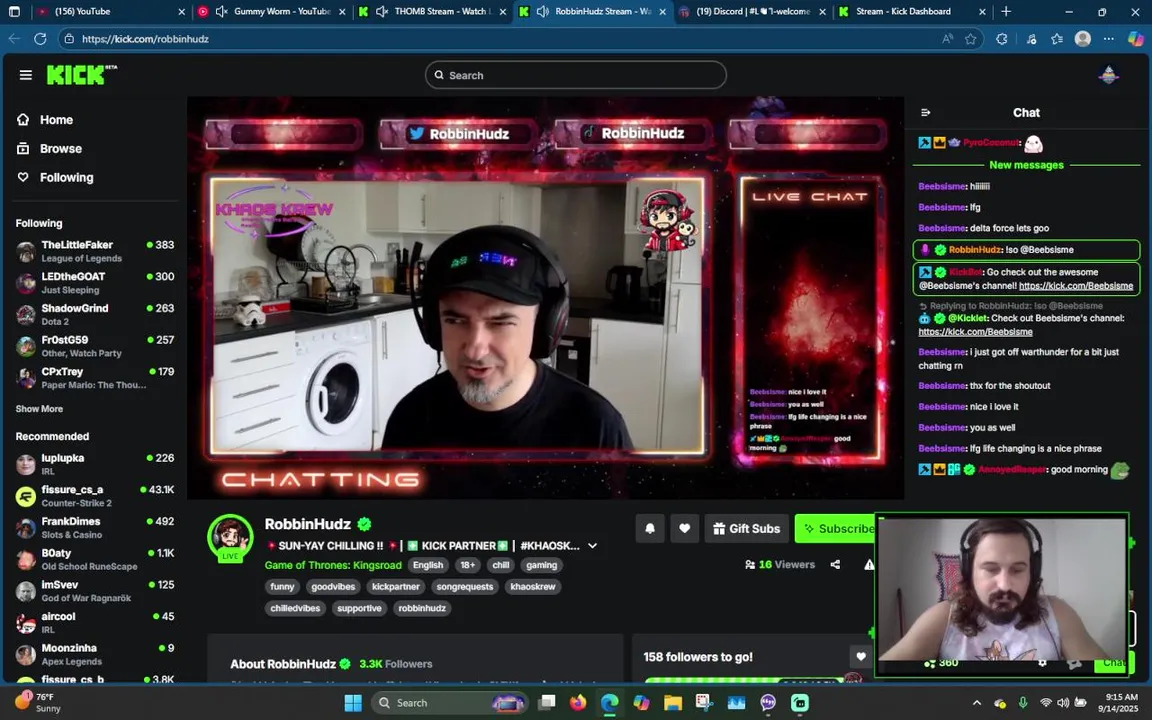Screen dimensions: 1152x720
Task: Collapse the chat panel with arrow icon
Action: tap(926, 112)
